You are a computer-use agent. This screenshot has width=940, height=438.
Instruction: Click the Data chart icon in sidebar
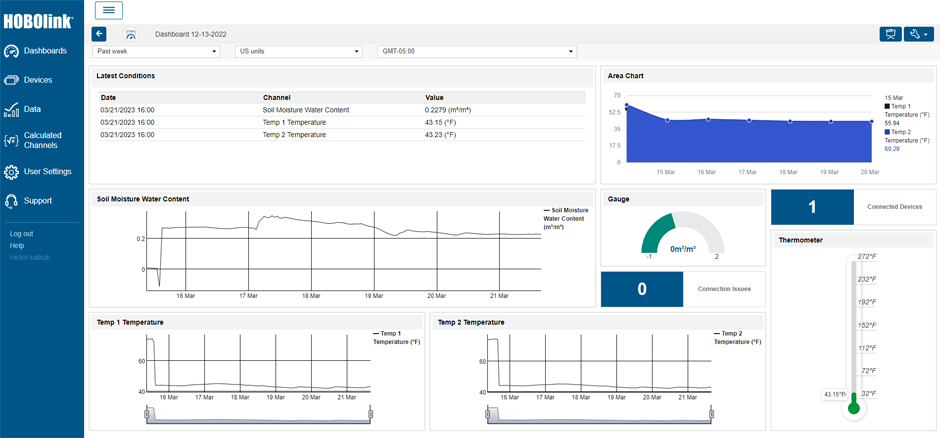11,110
